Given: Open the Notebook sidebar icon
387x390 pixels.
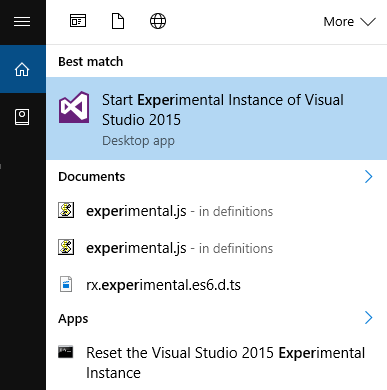Looking at the screenshot, I should coord(22,117).
